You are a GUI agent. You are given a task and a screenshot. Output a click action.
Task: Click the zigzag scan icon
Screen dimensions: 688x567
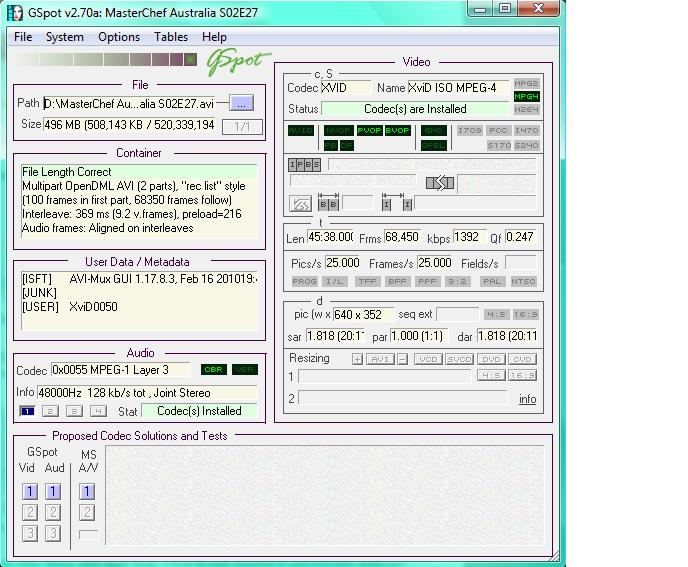click(x=300, y=204)
